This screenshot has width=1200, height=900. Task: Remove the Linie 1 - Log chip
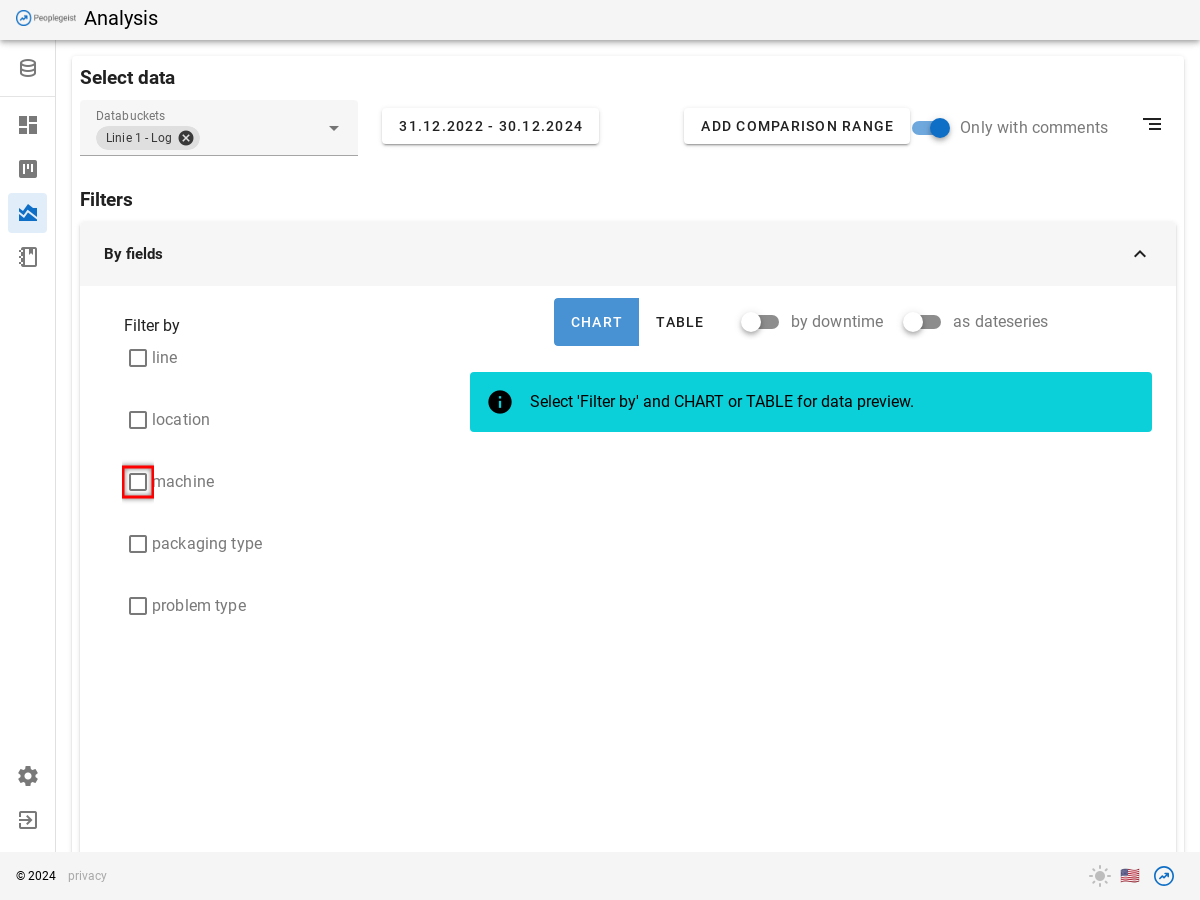pos(186,138)
